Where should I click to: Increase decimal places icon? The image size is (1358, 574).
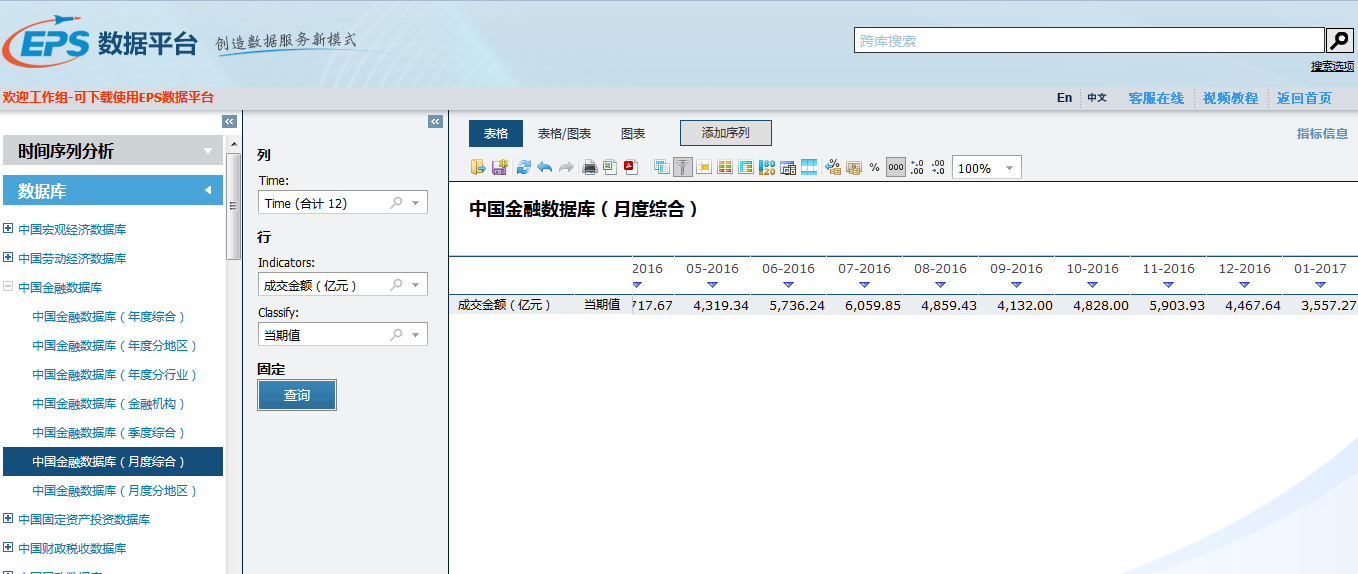[x=916, y=167]
